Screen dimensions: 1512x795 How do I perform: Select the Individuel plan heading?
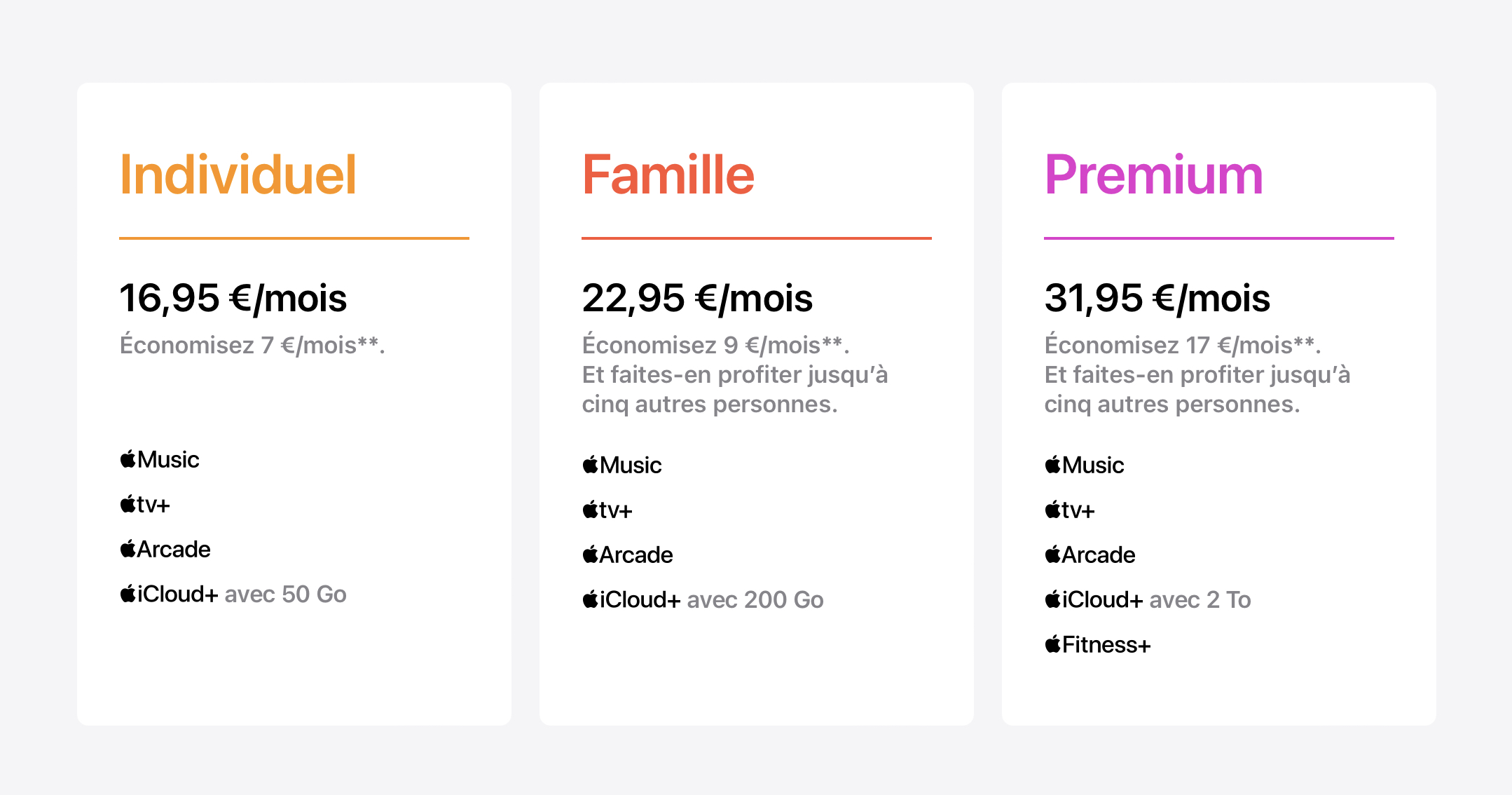(x=238, y=175)
